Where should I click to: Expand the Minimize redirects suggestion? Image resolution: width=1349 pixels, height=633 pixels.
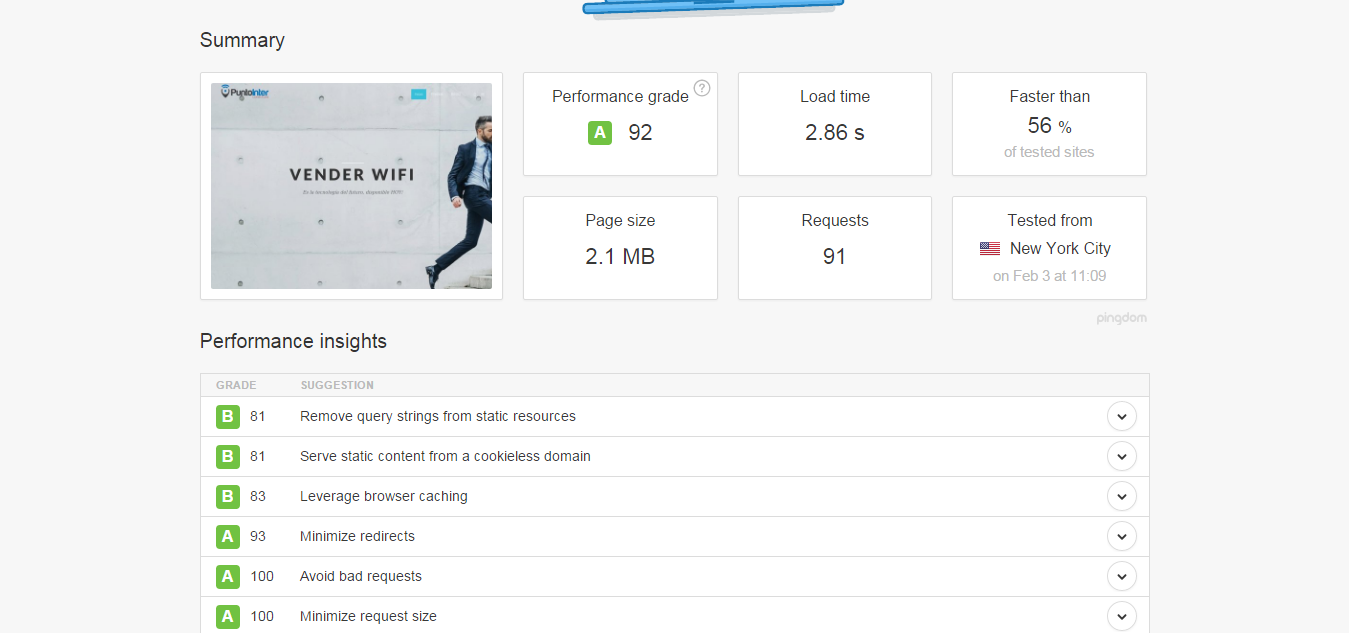click(x=1121, y=536)
